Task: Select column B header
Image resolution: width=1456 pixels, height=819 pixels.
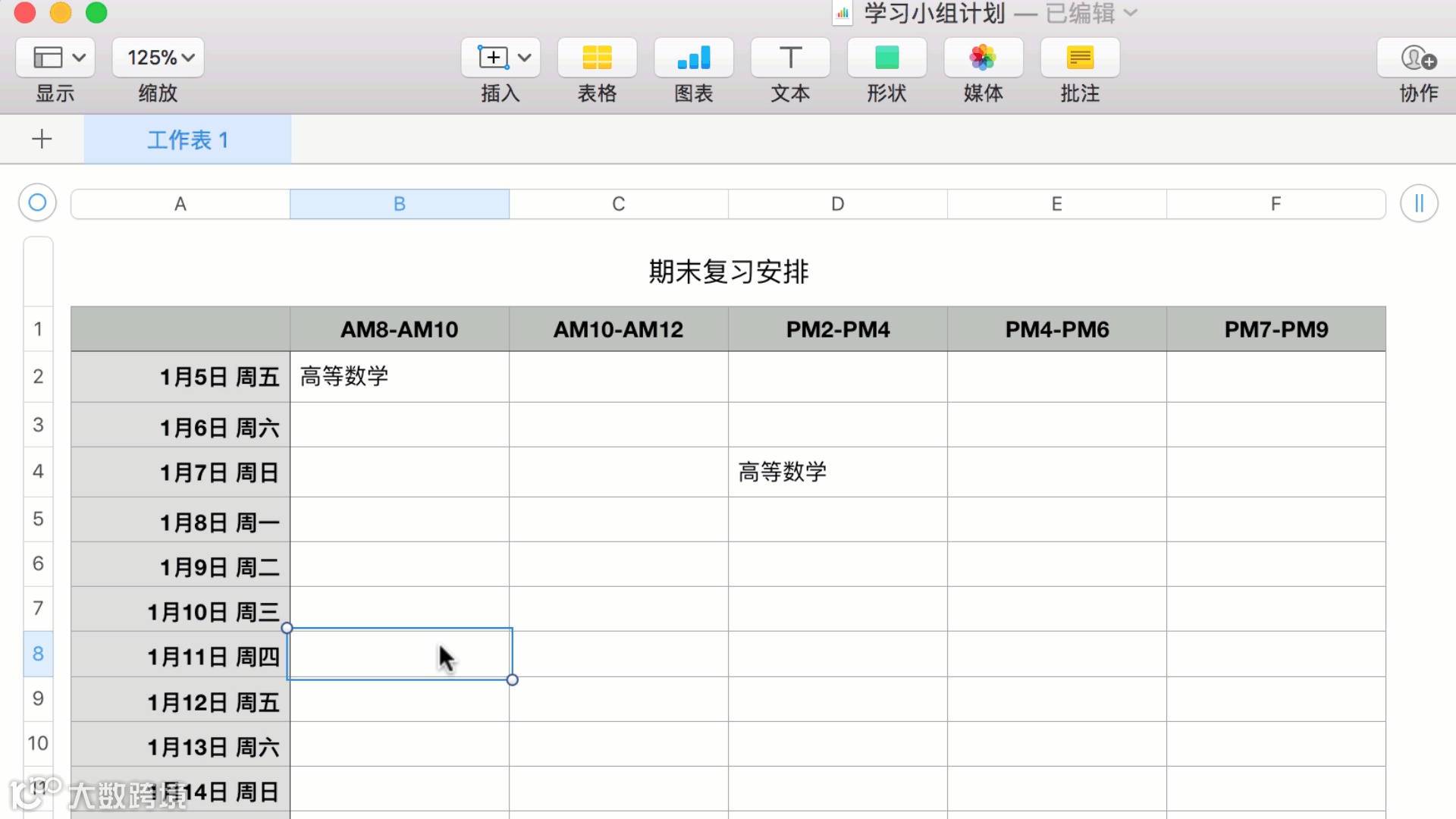Action: pyautogui.click(x=399, y=204)
